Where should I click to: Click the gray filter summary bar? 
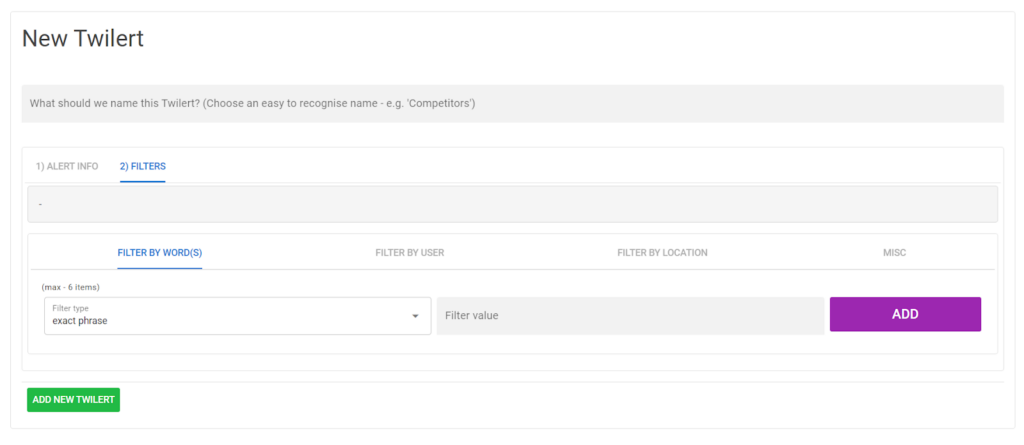tap(512, 204)
